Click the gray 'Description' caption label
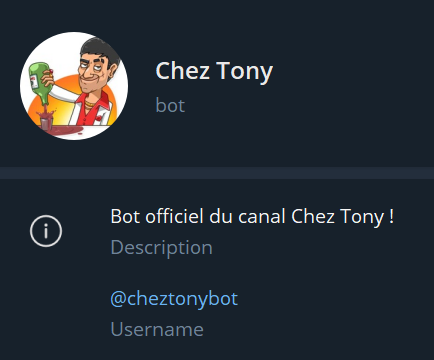Screen dimensions: 434x360 (161, 248)
